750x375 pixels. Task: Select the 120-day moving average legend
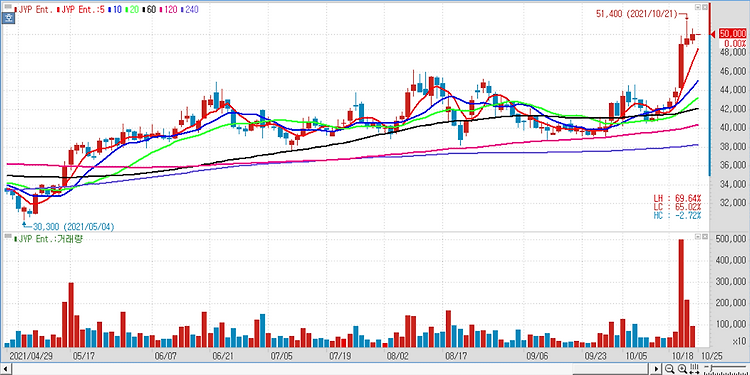pyautogui.click(x=168, y=9)
